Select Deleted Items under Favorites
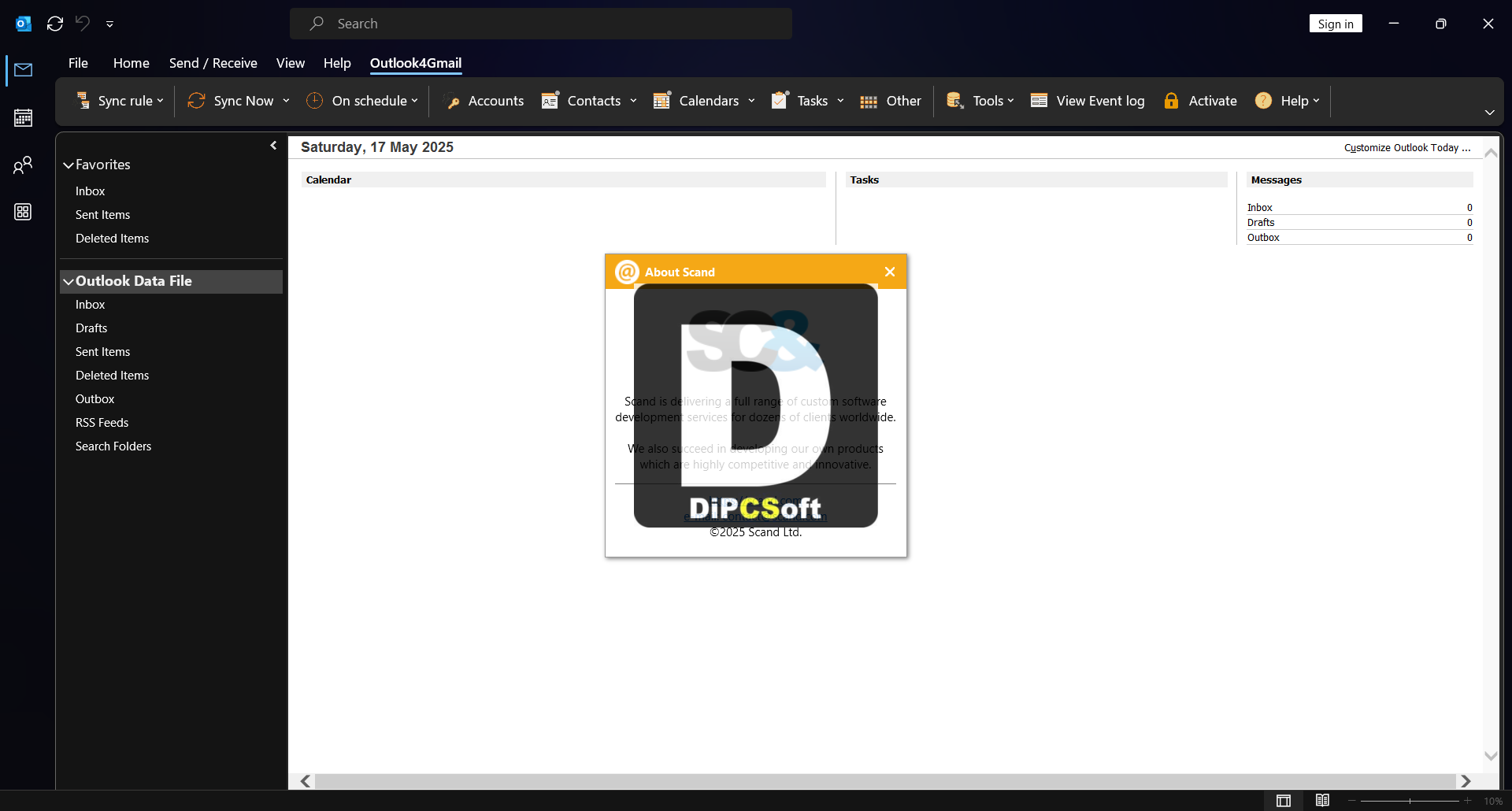Screen dimensions: 1512x811 (112, 239)
